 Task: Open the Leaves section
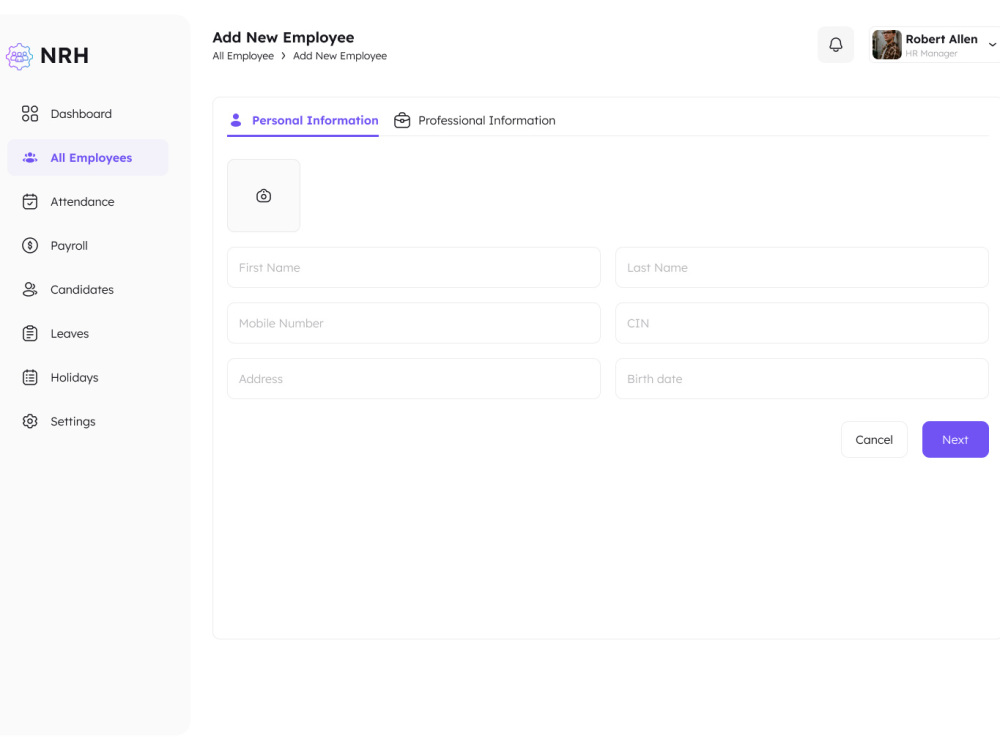[x=88, y=334]
